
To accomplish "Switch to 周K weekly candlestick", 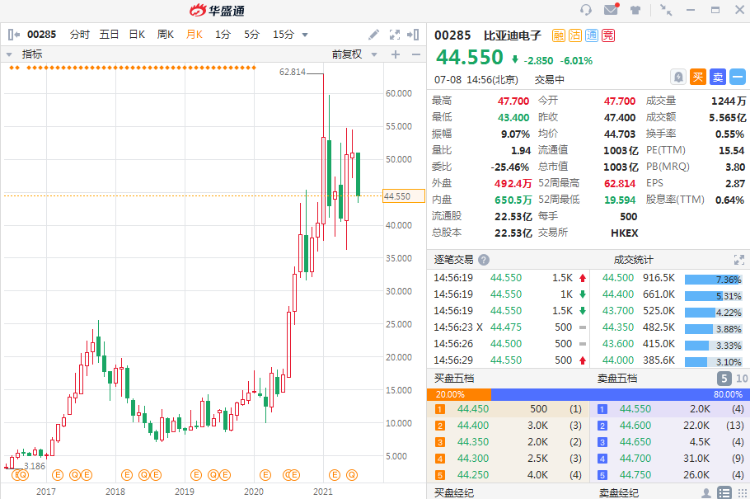I will pyautogui.click(x=165, y=34).
